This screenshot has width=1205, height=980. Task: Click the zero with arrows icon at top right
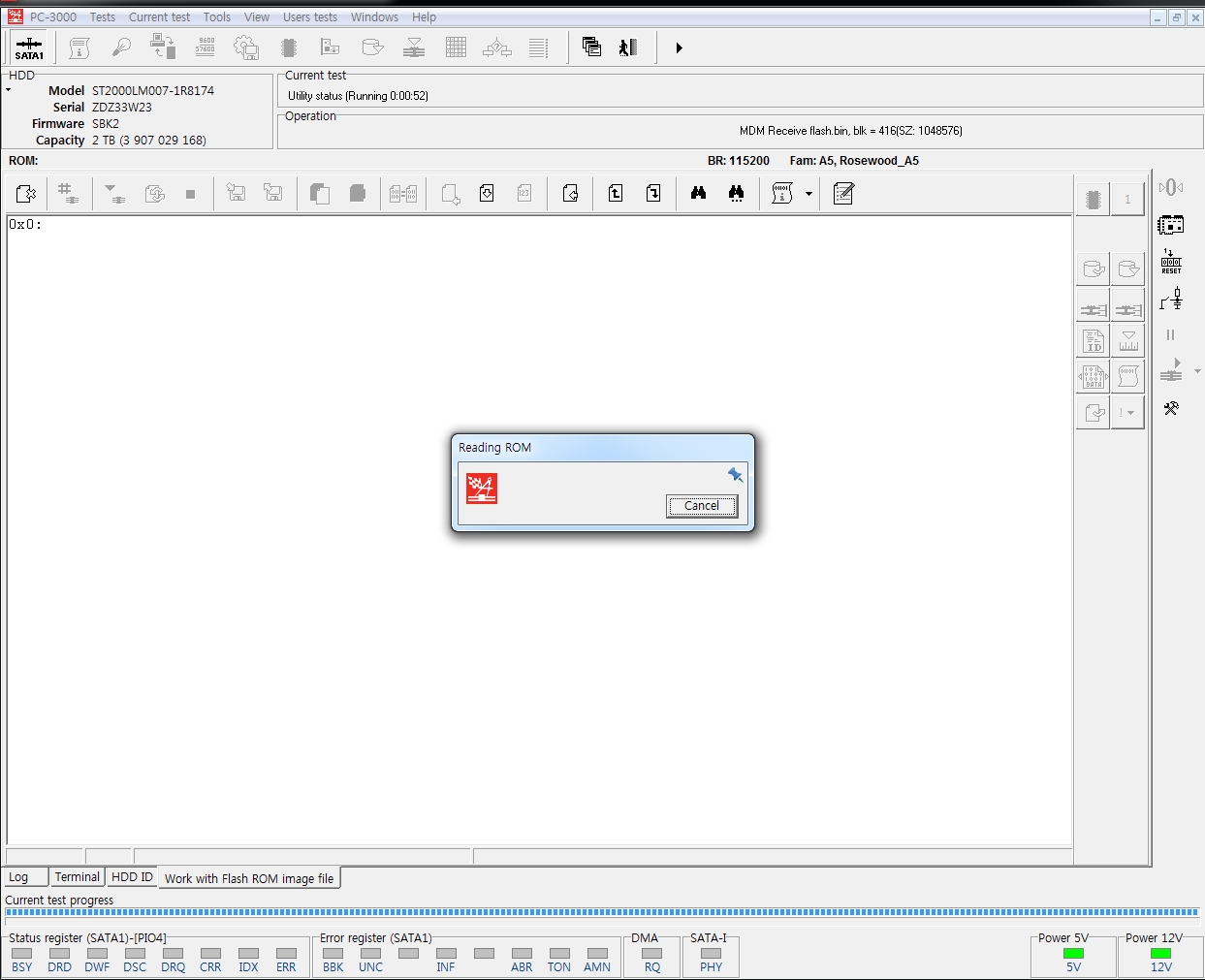1171,187
